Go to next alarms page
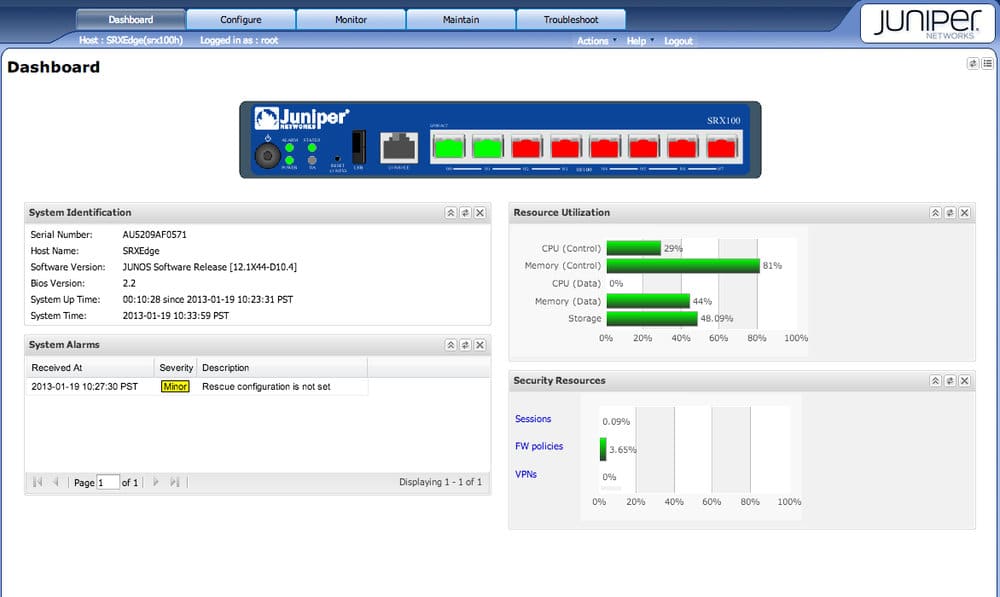The height and width of the screenshot is (597, 1000). click(x=156, y=482)
